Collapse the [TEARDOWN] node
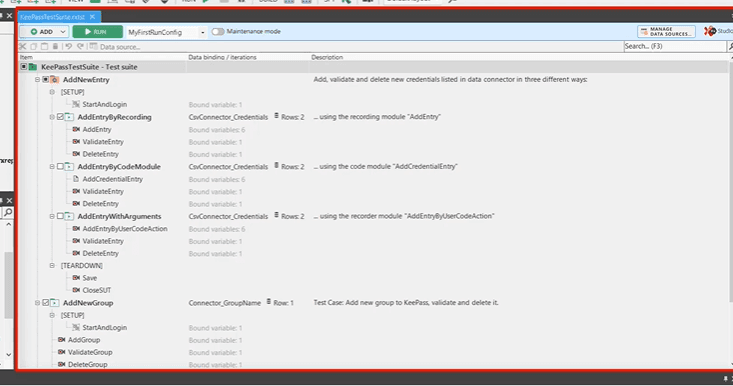 point(52,265)
